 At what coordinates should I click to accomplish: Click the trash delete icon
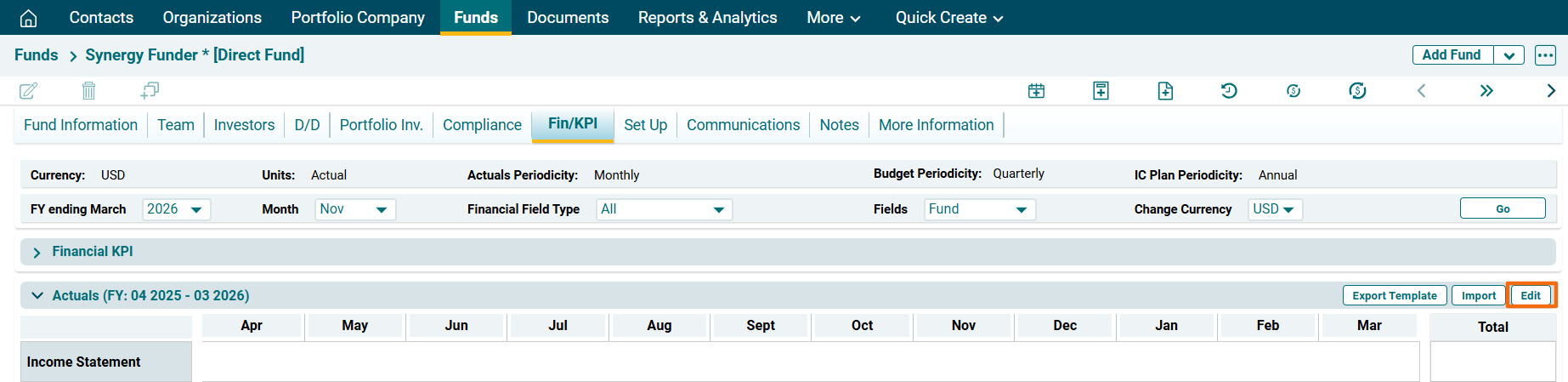click(x=88, y=90)
